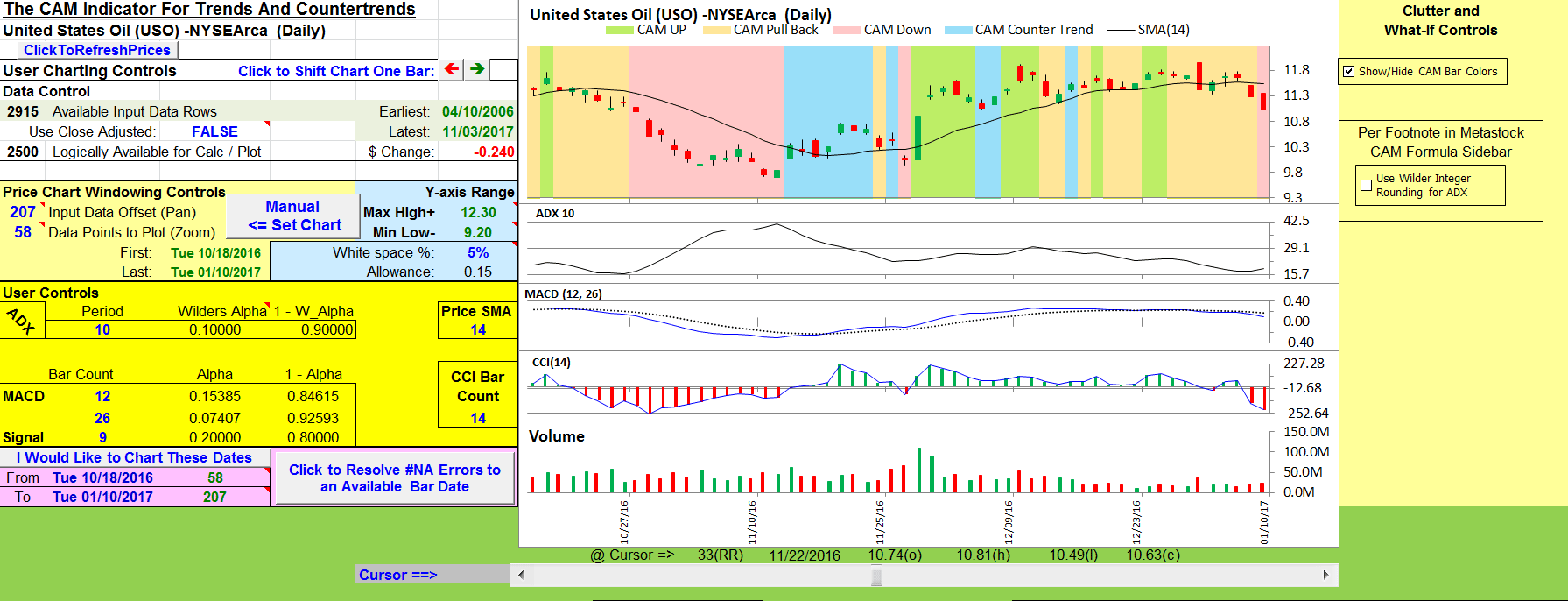Select the CAM UP legend swatch

click(619, 30)
